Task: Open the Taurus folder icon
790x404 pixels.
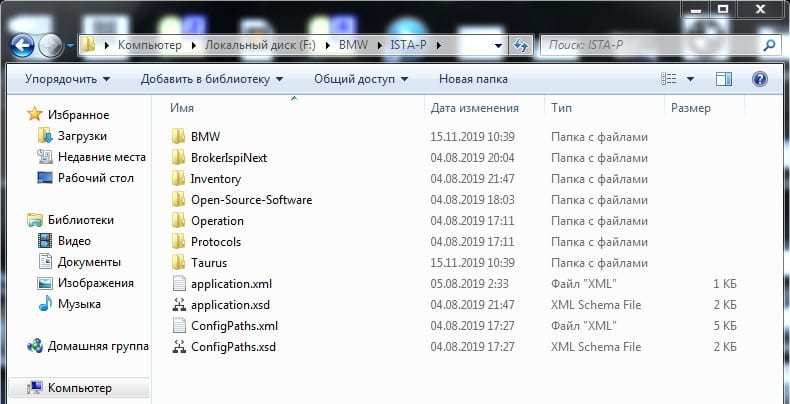Action: click(x=178, y=262)
